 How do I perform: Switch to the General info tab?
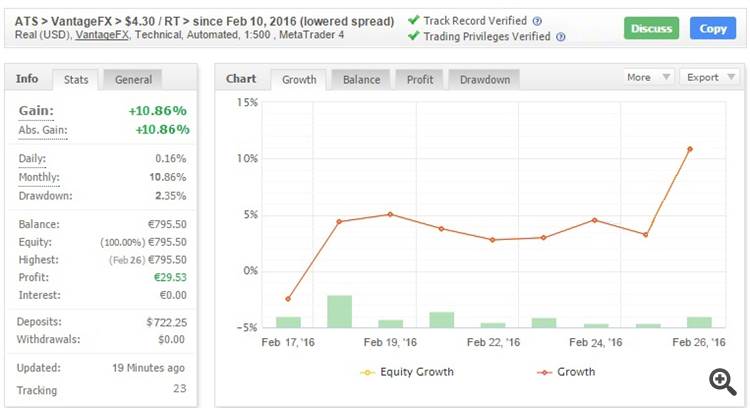133,80
